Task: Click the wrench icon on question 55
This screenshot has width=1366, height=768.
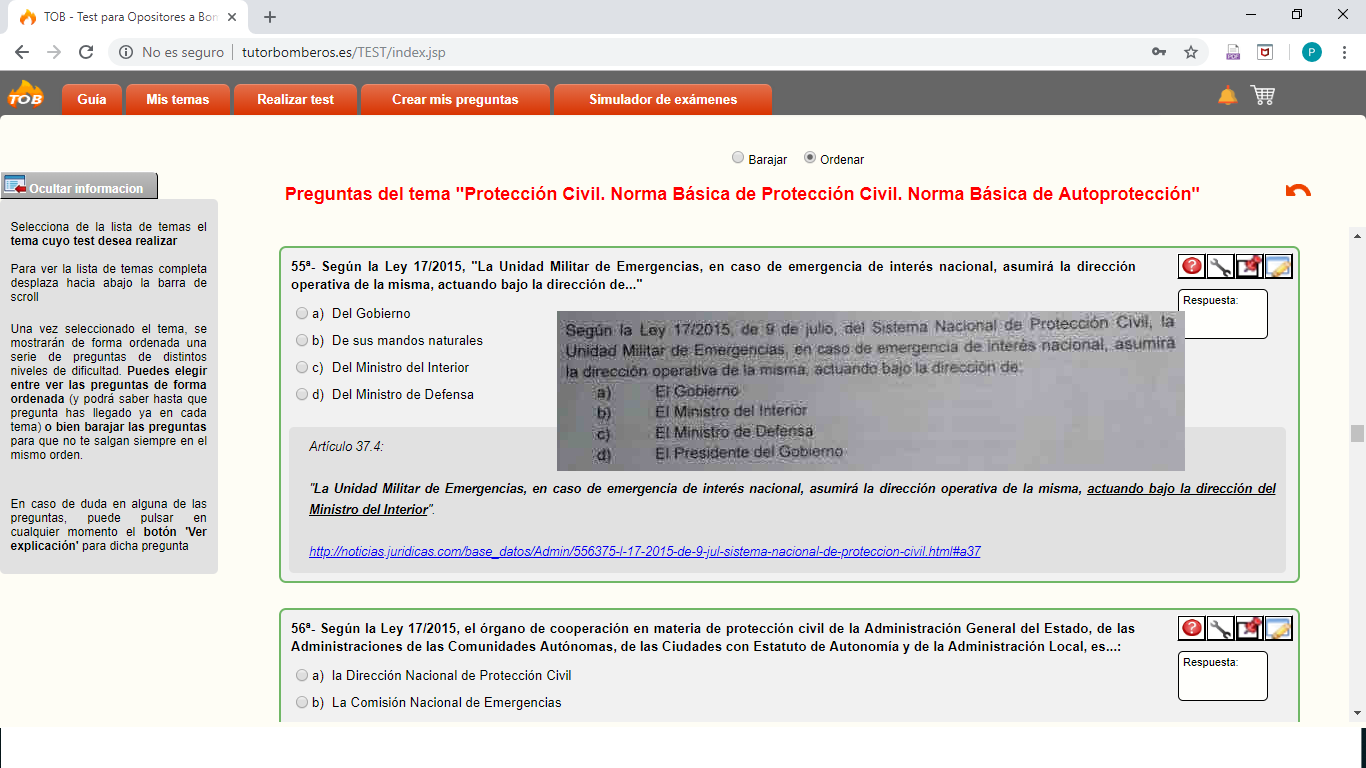Action: pyautogui.click(x=1221, y=266)
